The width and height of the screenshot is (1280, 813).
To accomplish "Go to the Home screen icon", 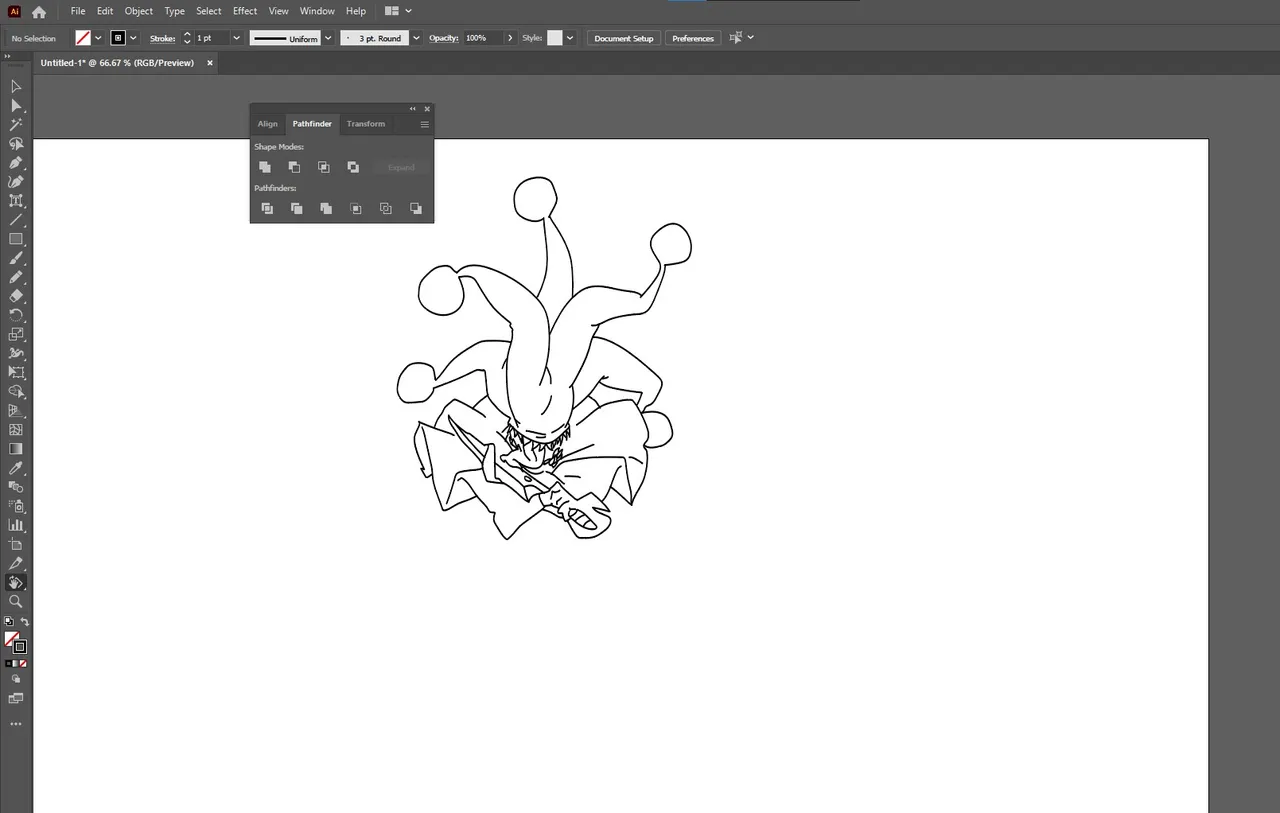I will 39,12.
